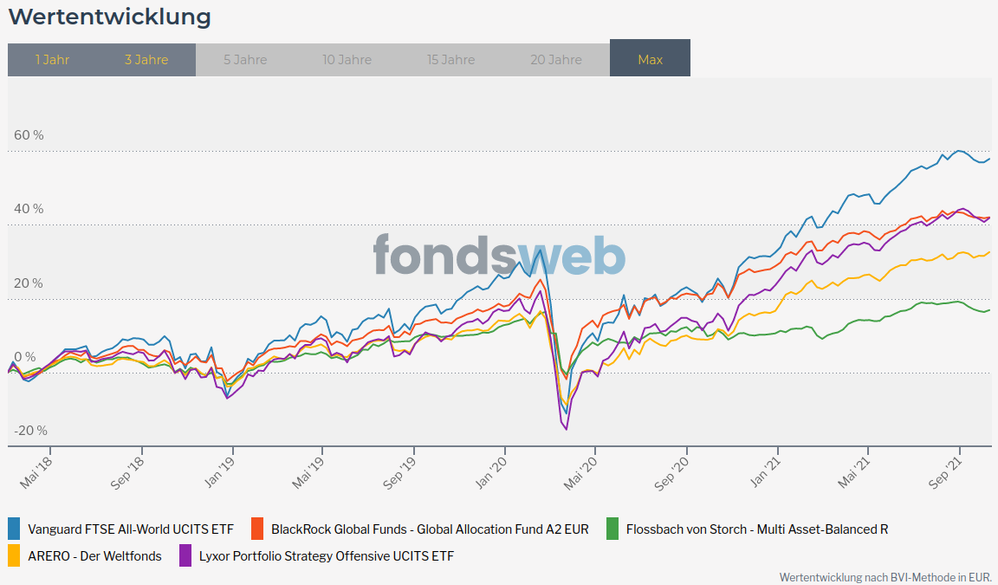Switch to the 3 Jahre tab
Image resolution: width=998 pixels, height=585 pixels.
(x=146, y=60)
